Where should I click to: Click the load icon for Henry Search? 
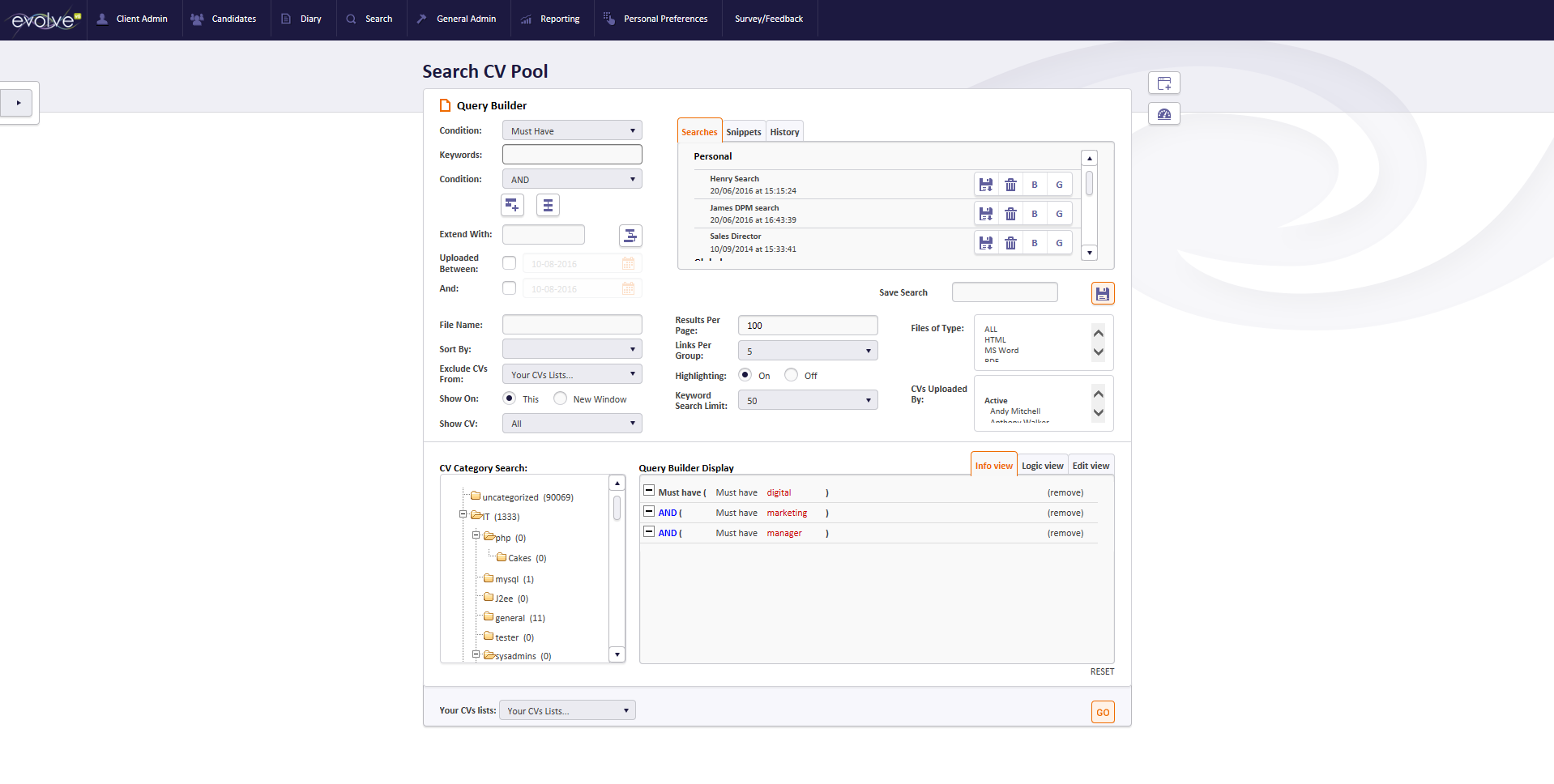(x=986, y=184)
